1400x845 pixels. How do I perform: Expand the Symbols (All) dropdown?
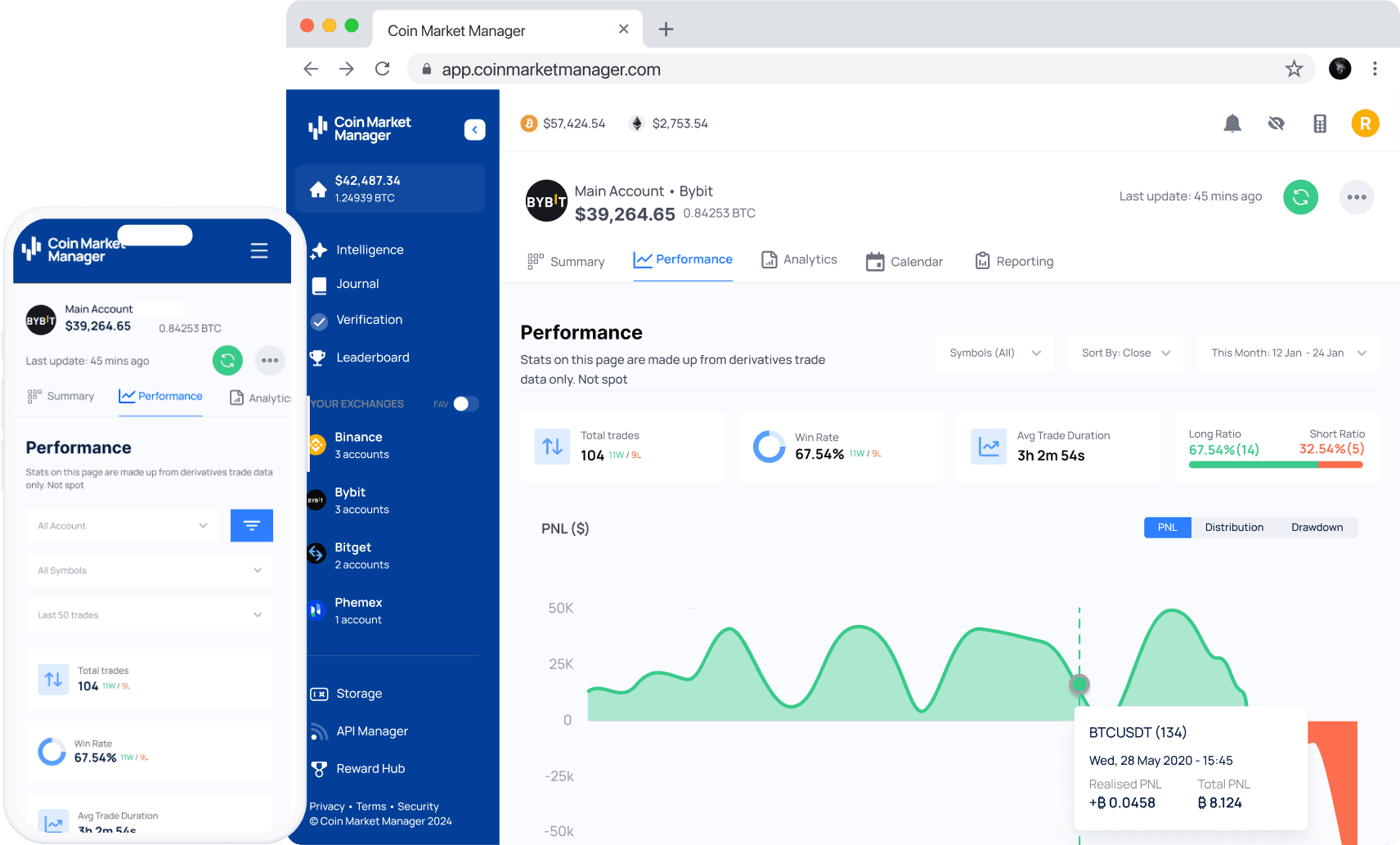[995, 353]
